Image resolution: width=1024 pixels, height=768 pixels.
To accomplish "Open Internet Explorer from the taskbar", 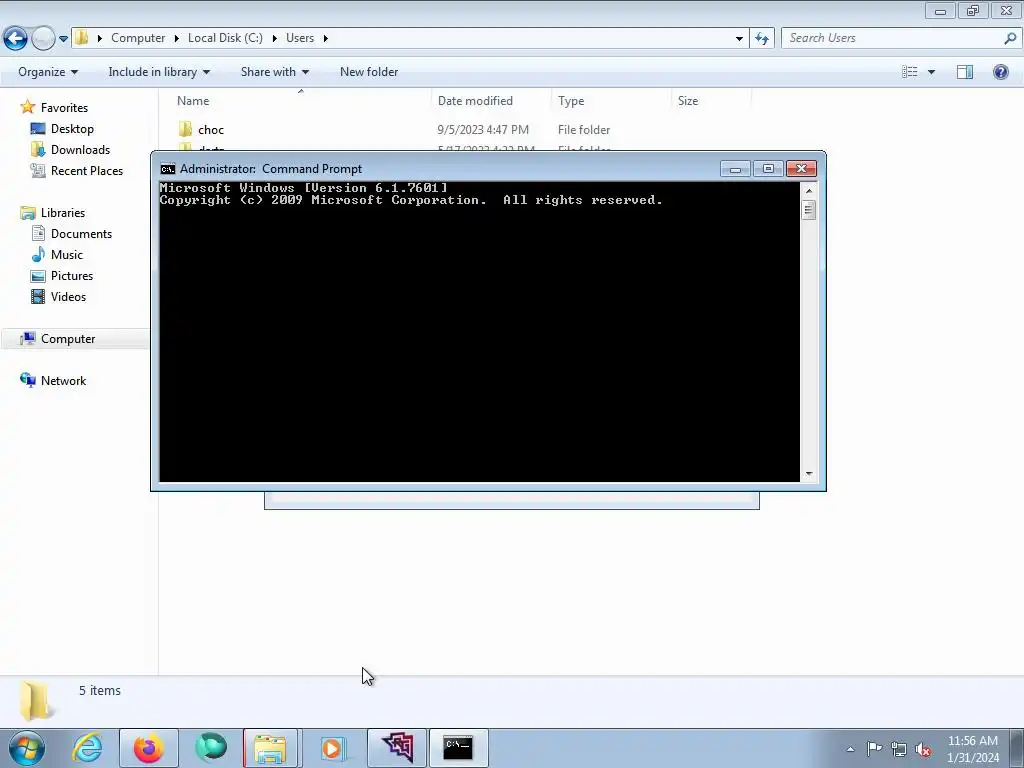I will (88, 748).
